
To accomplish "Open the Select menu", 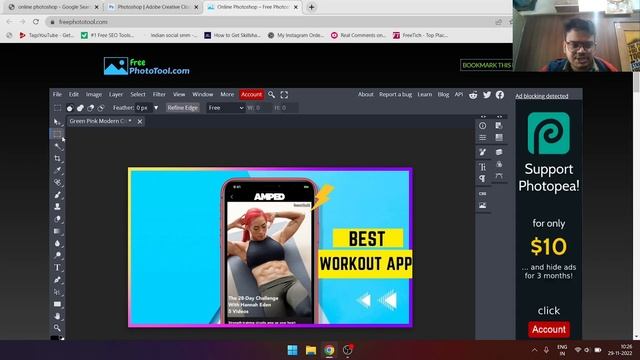I will coord(138,94).
